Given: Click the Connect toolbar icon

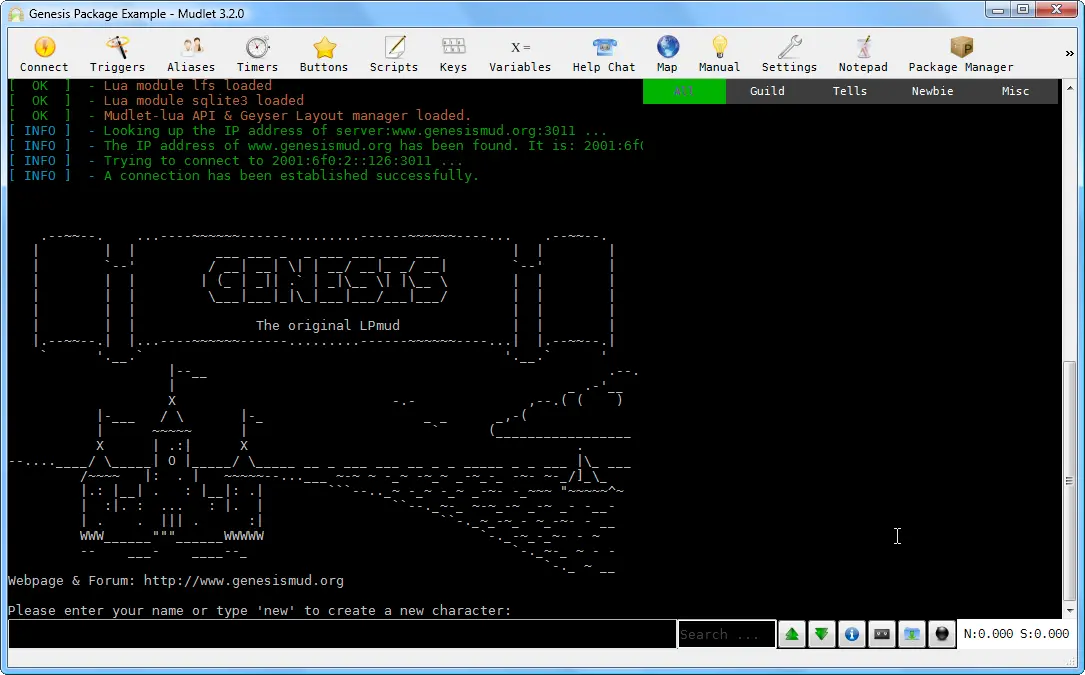Looking at the screenshot, I should (44, 55).
